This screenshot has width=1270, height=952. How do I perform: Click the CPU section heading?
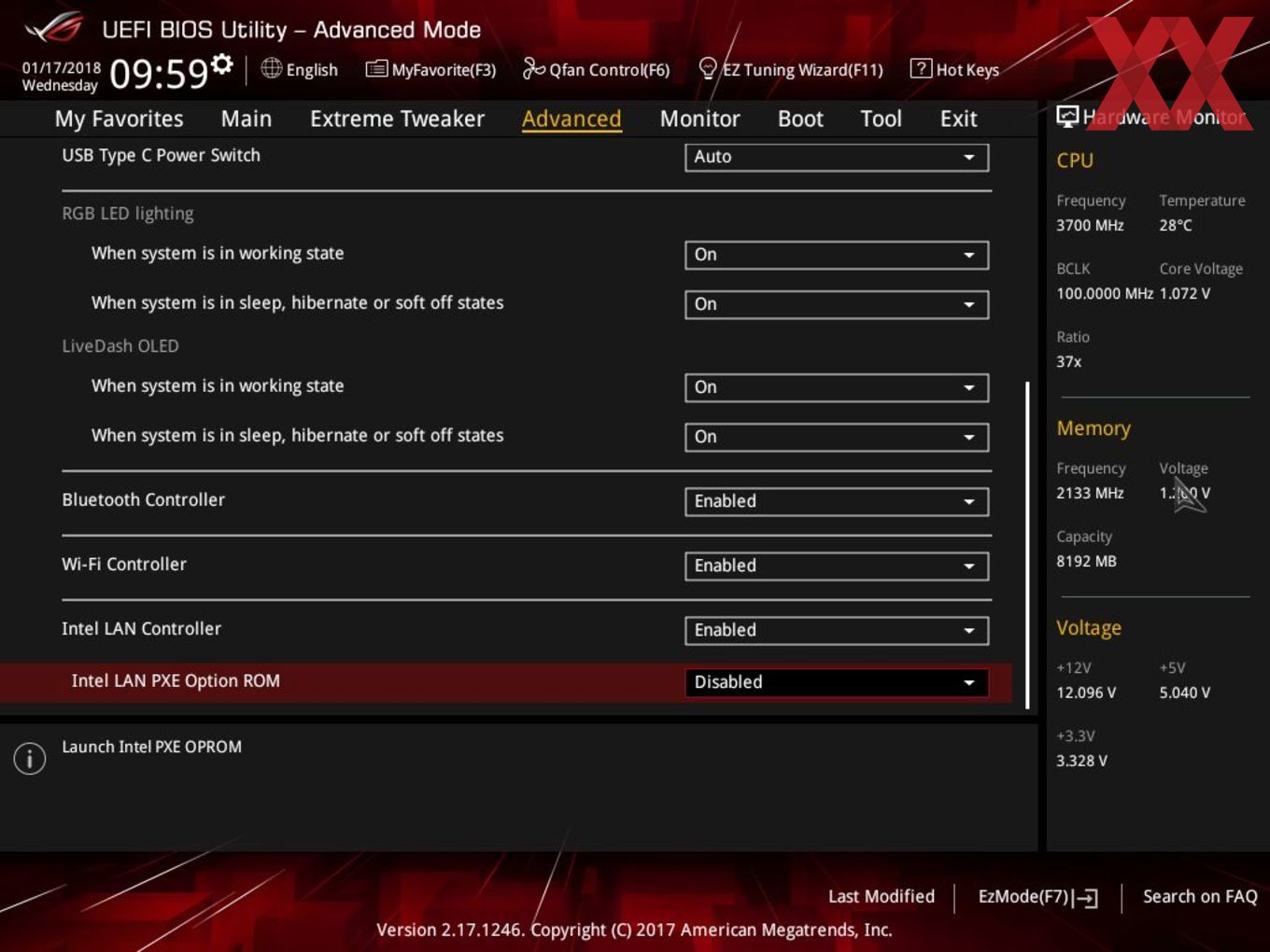(1075, 161)
